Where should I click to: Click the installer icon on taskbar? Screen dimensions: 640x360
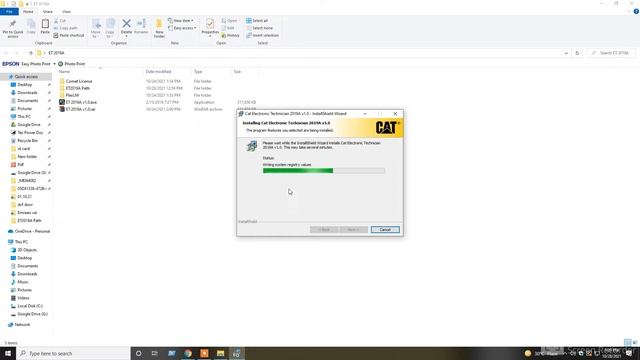click(237, 353)
